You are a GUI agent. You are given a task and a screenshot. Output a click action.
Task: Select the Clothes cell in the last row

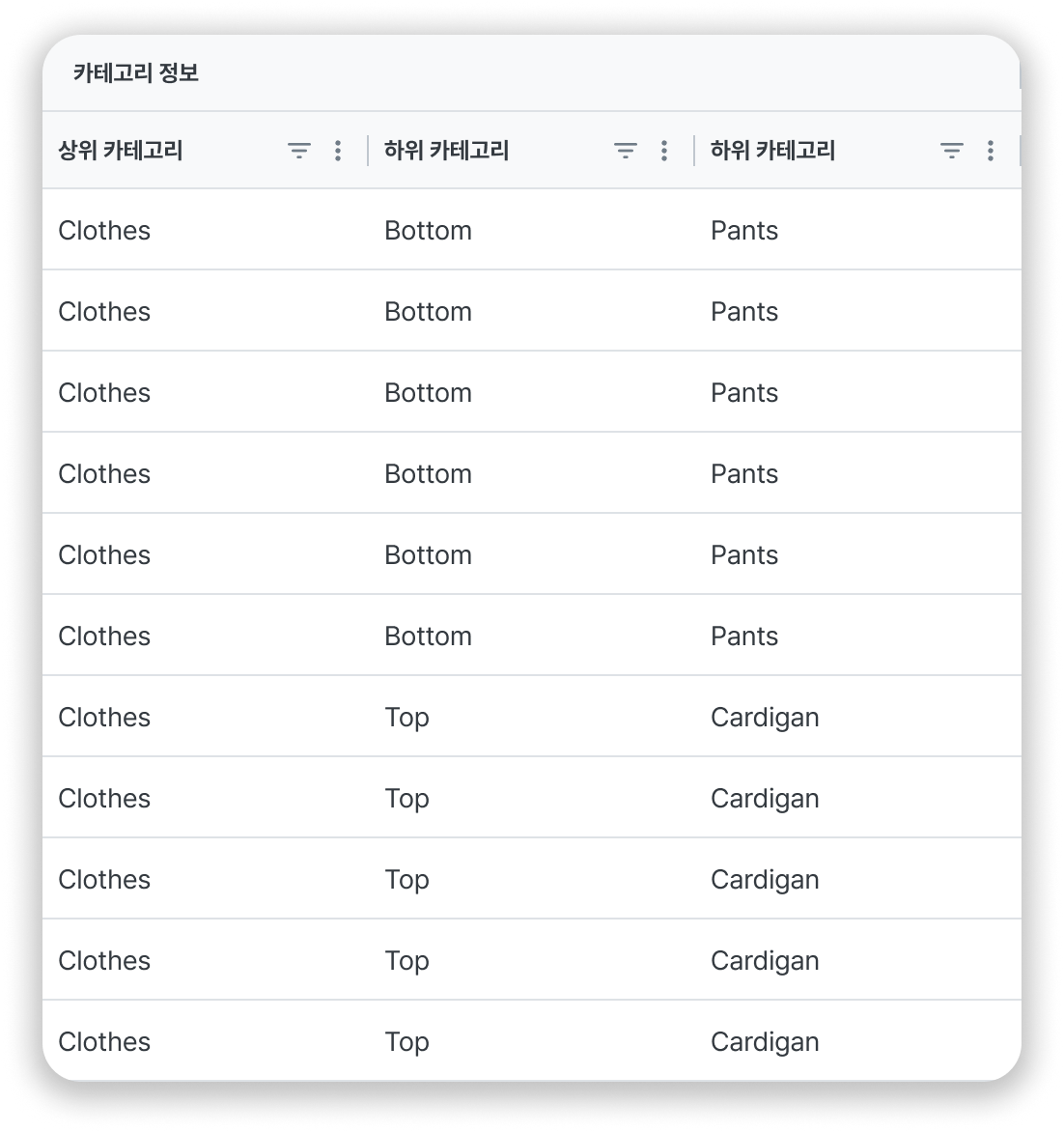104,1042
